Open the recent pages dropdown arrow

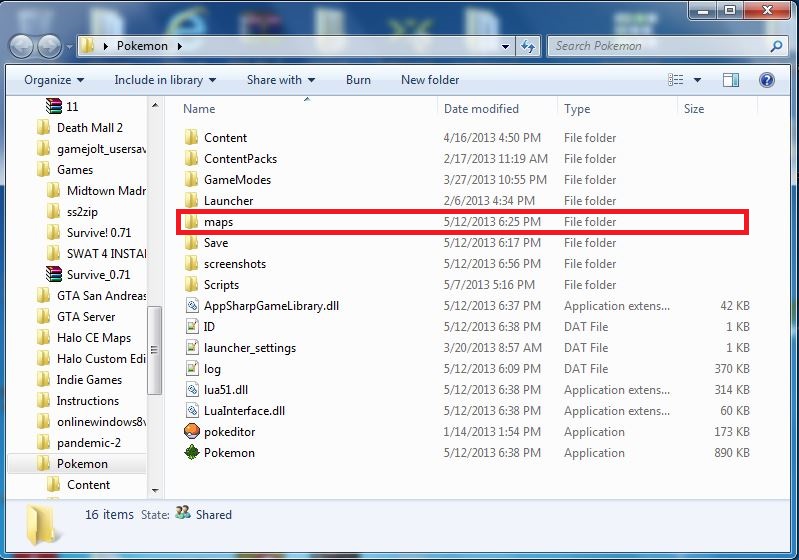point(69,47)
